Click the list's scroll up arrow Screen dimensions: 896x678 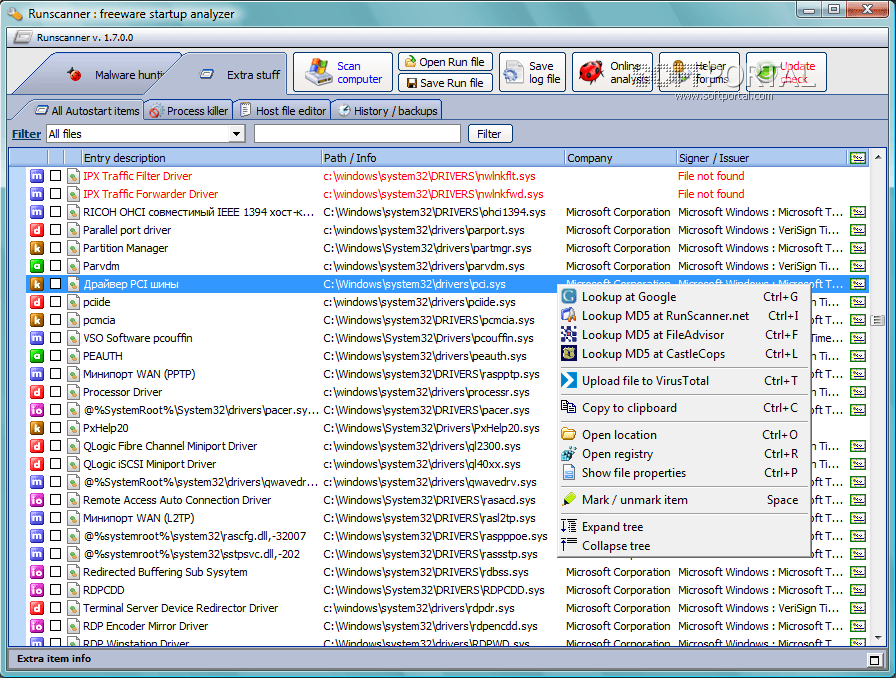click(878, 157)
